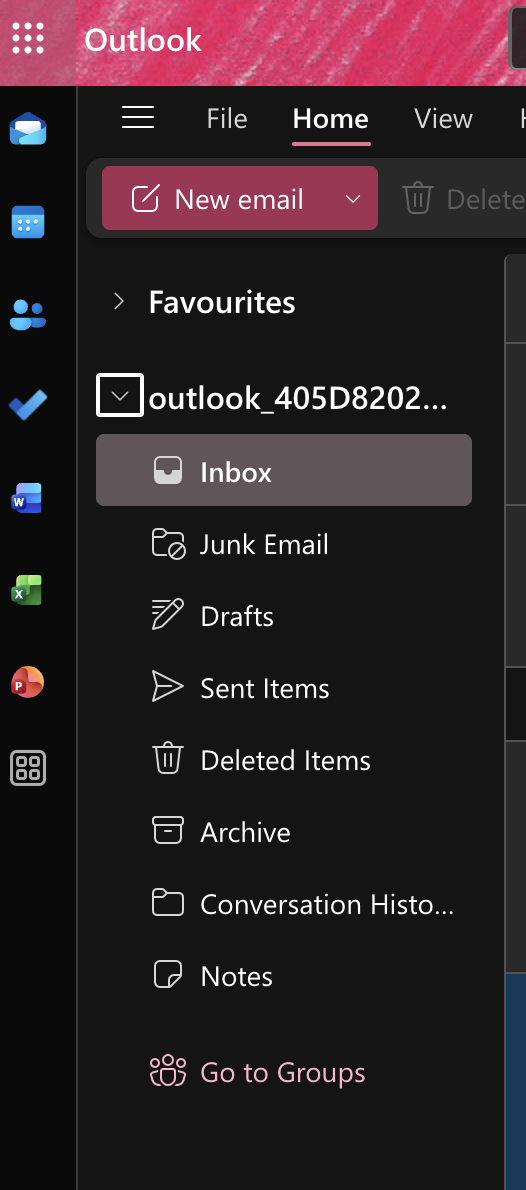
Task: Open the Mail app in sidebar
Action: coord(28,129)
